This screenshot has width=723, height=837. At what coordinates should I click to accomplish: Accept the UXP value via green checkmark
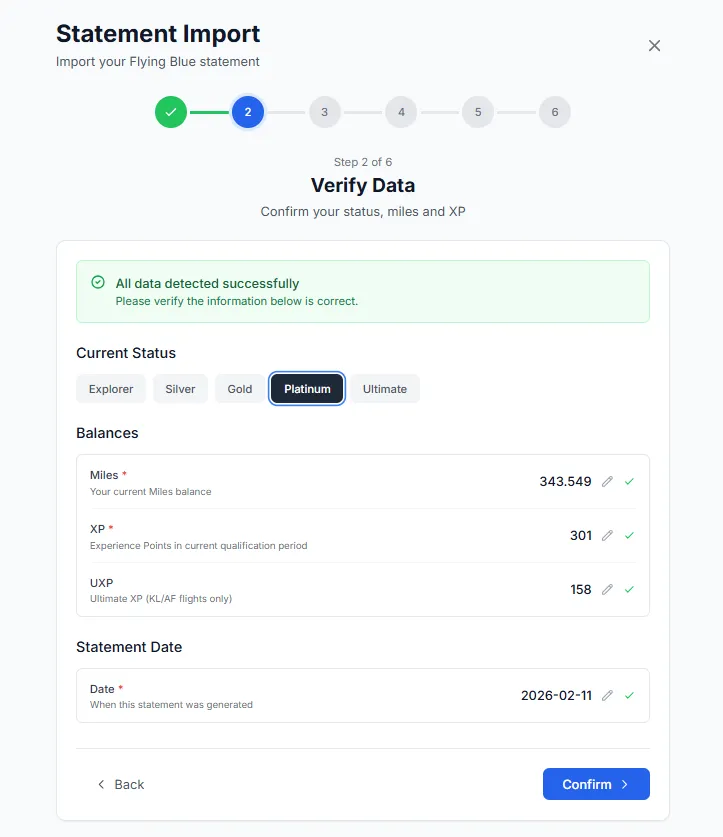tap(629, 589)
